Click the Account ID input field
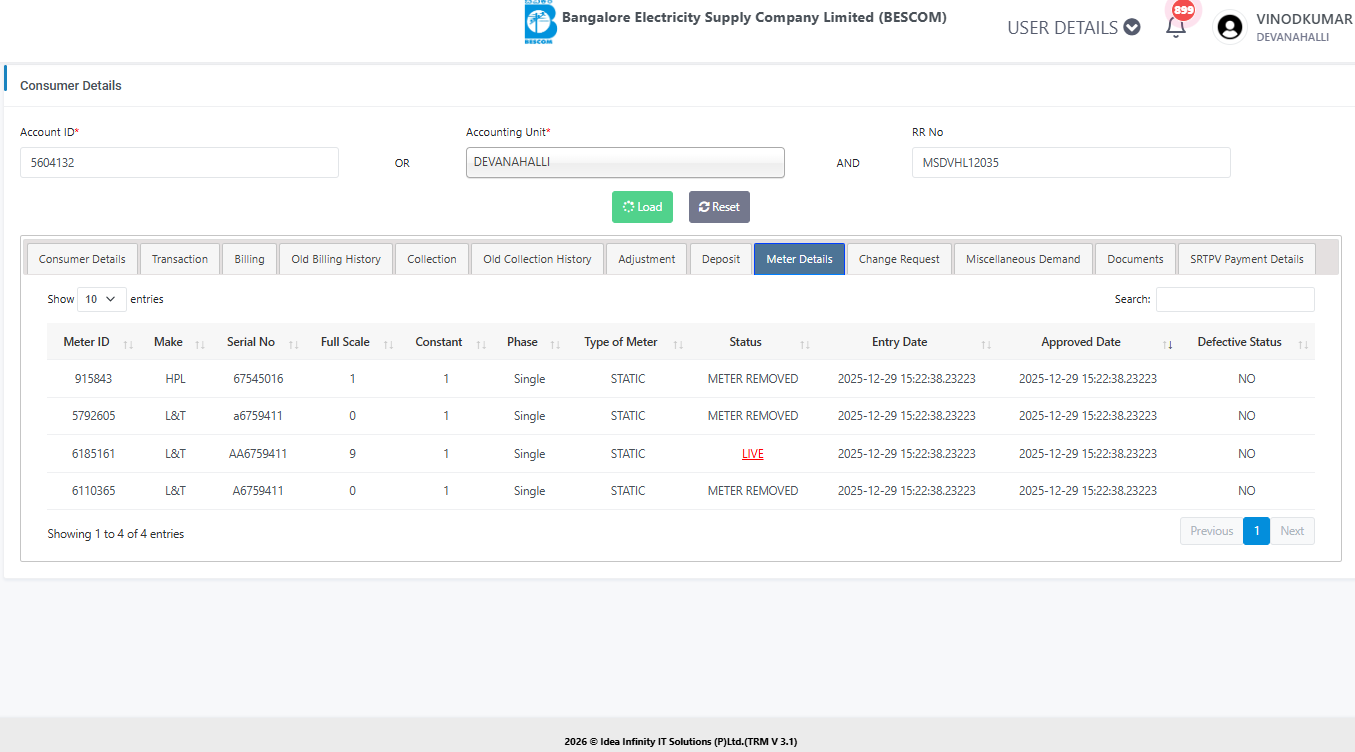The height and width of the screenshot is (752, 1355). [x=179, y=162]
